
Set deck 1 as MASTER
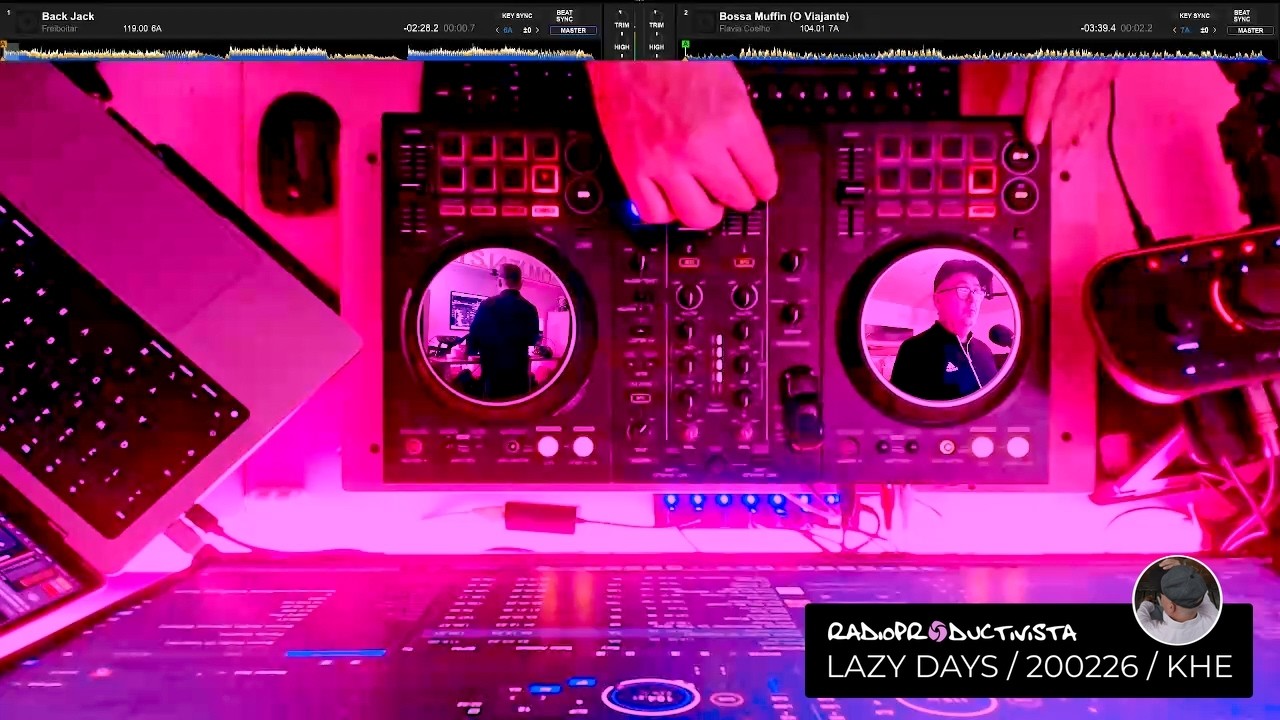coord(573,30)
